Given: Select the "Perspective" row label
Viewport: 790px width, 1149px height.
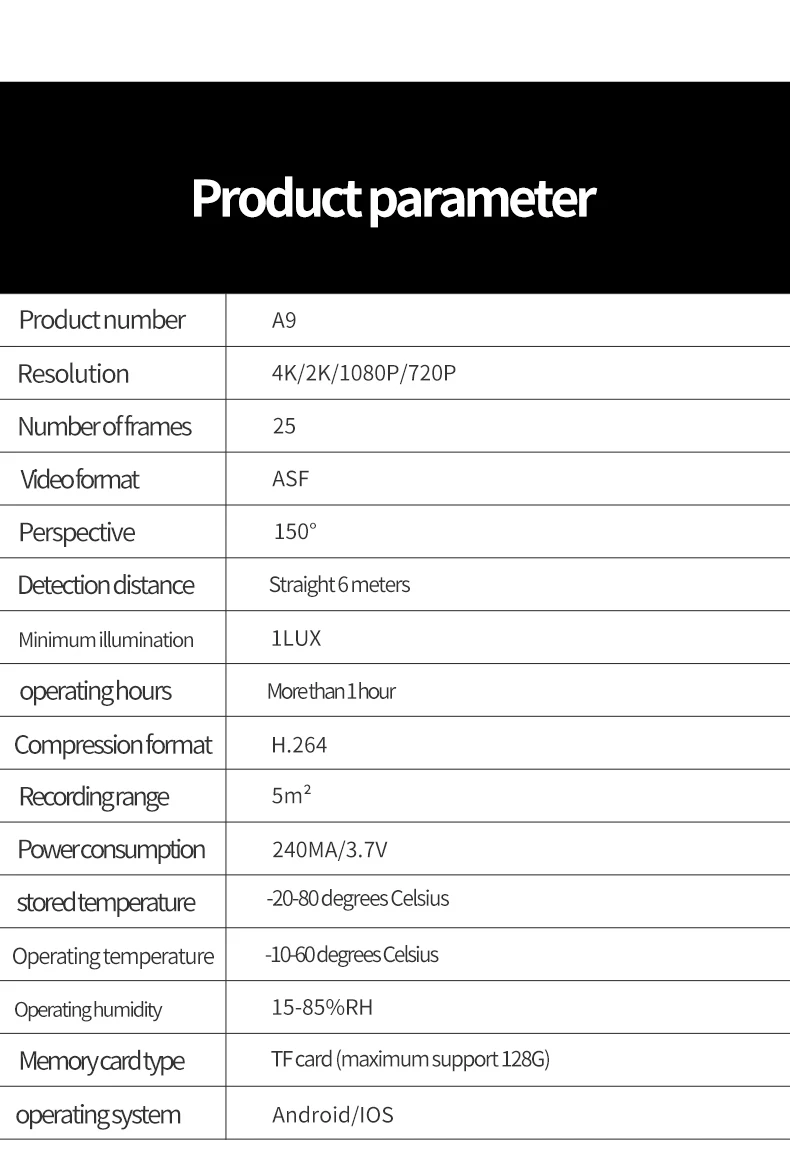Looking at the screenshot, I should click(76, 532).
